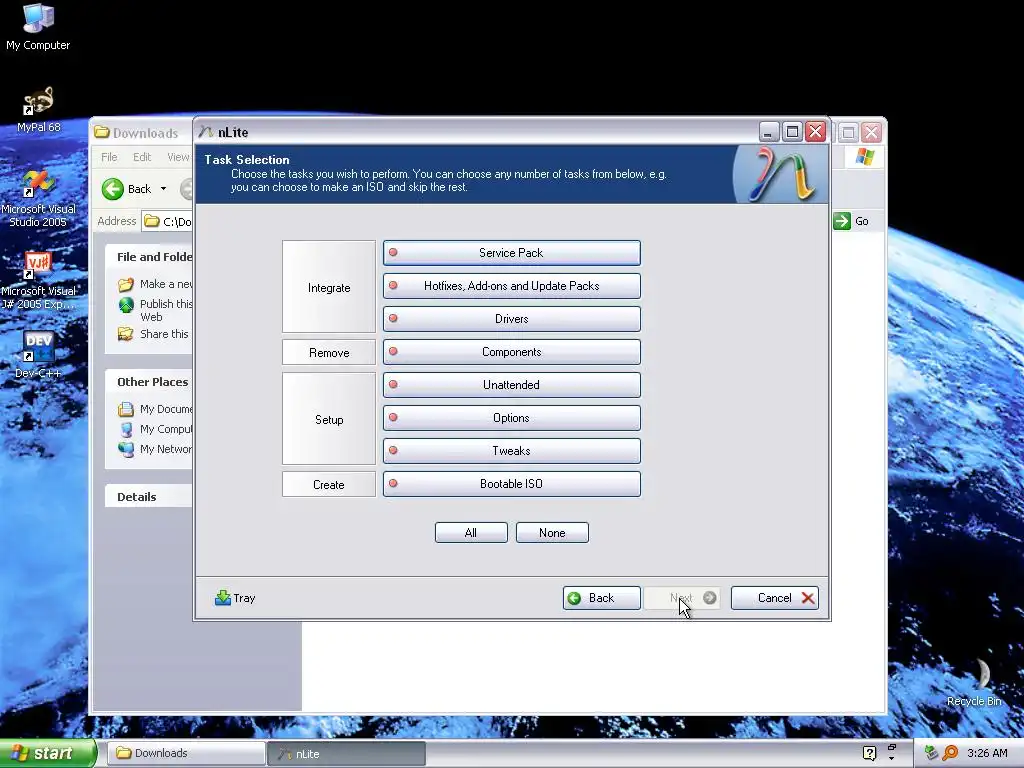The width and height of the screenshot is (1024, 768).
Task: Click the help icon in the taskbar
Action: pyautogui.click(x=869, y=753)
